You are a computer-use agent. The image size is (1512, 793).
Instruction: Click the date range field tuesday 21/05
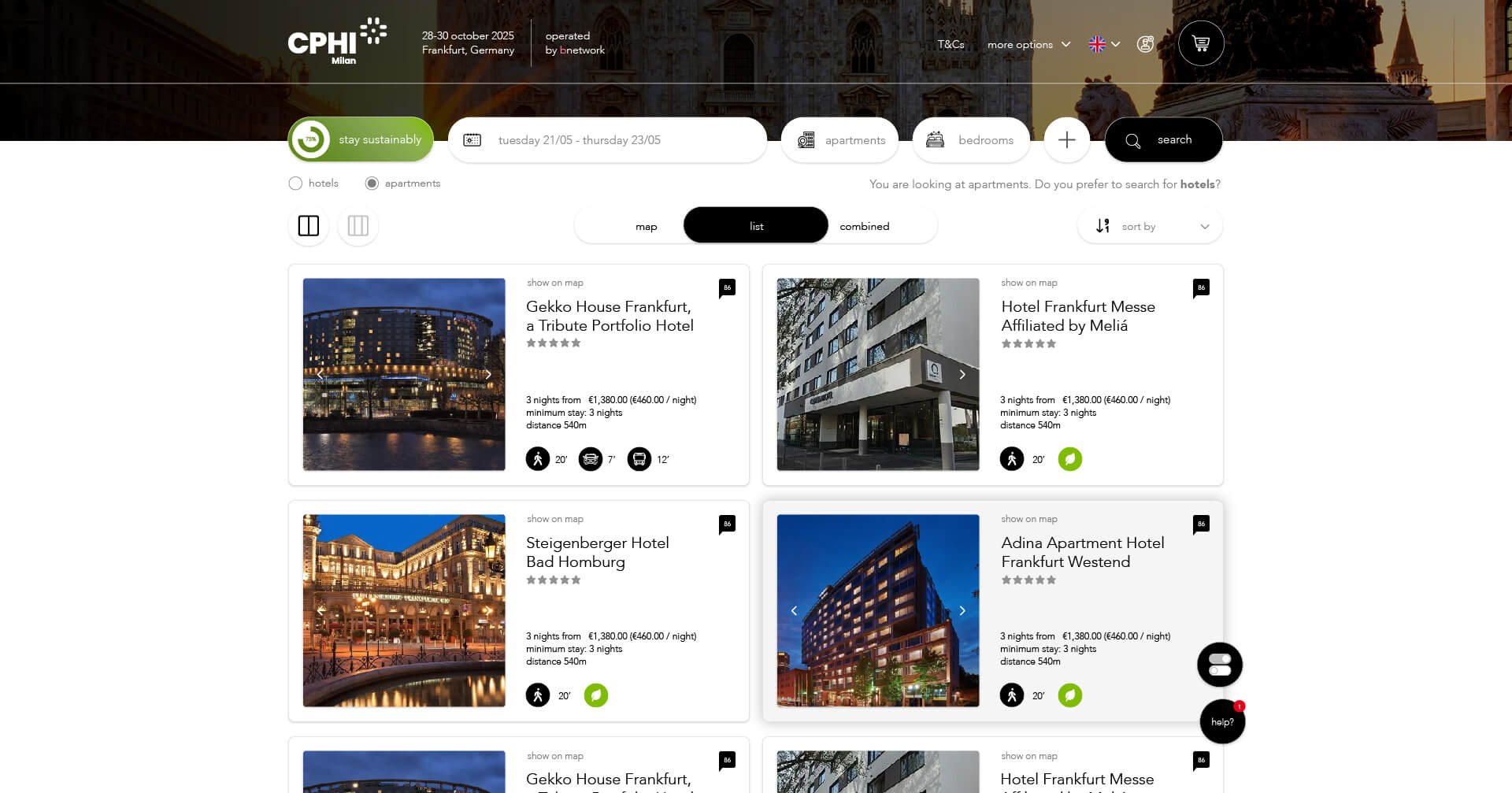tap(607, 140)
